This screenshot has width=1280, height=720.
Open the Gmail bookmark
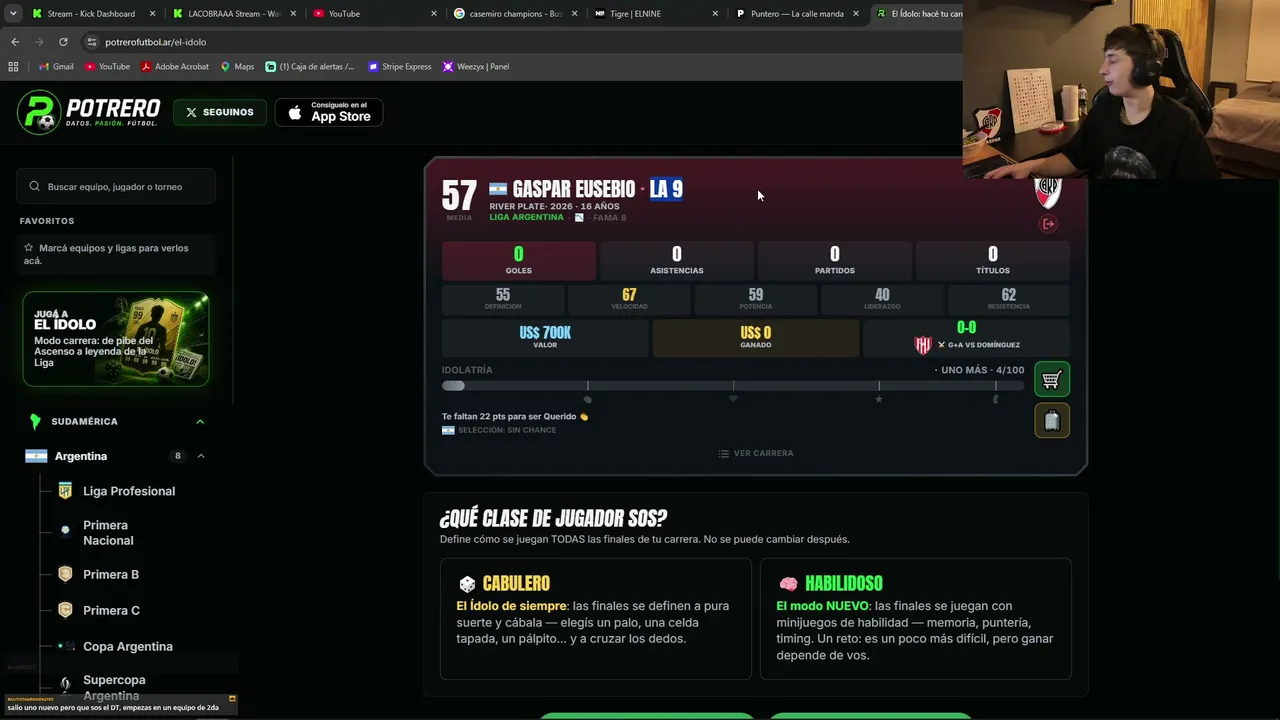[55, 67]
